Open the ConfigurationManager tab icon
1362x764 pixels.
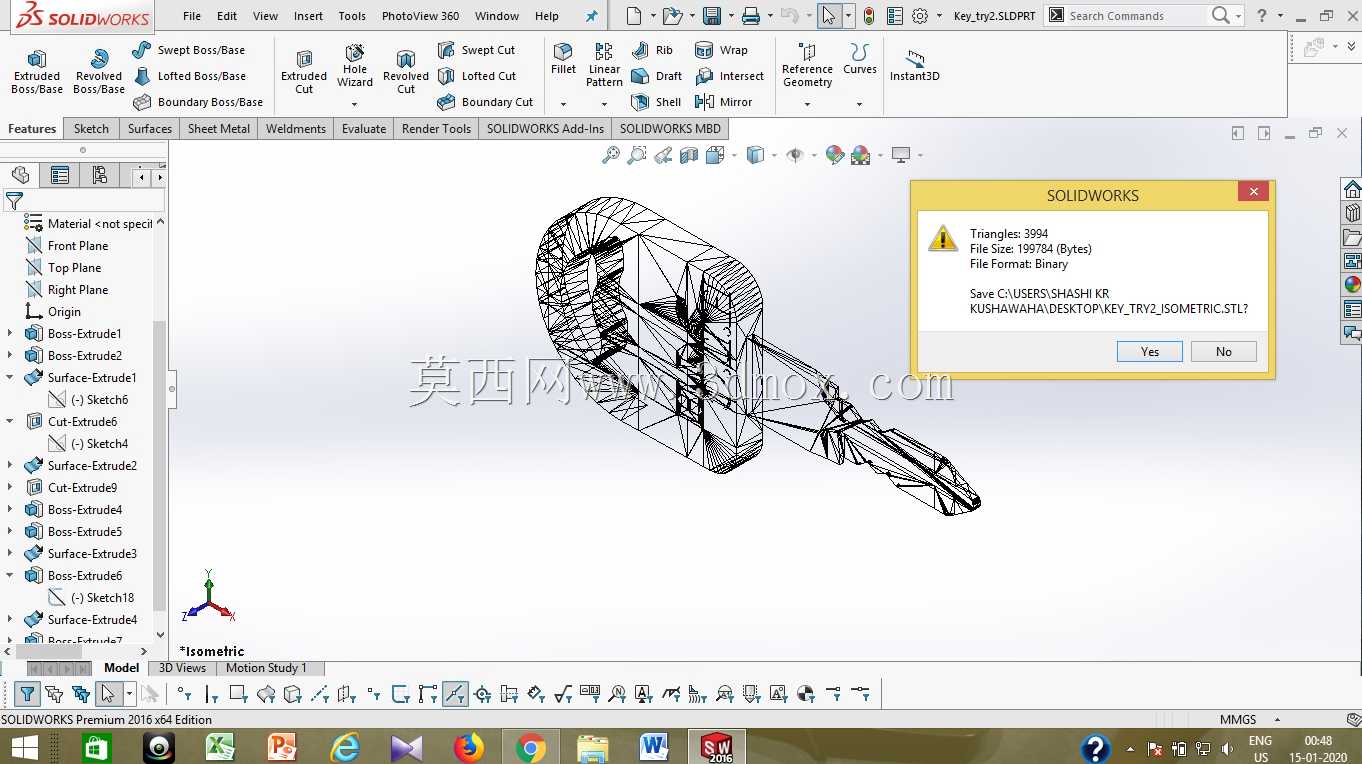coord(100,176)
